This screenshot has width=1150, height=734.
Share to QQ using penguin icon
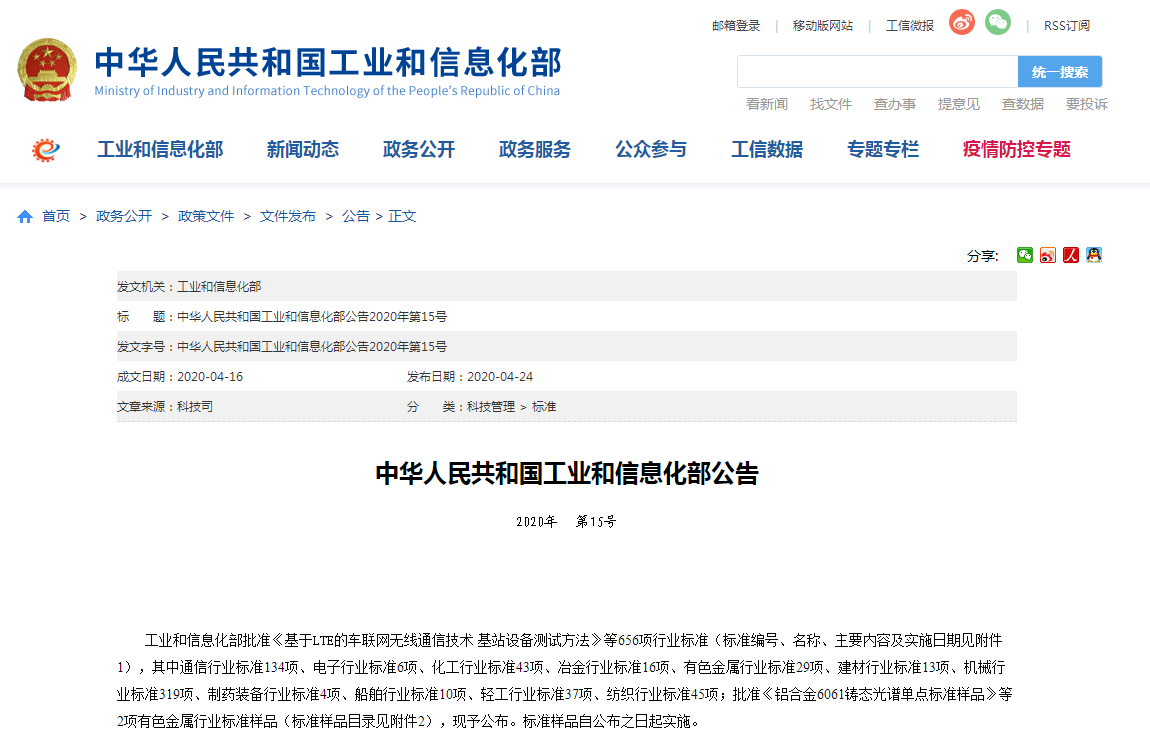click(1094, 255)
